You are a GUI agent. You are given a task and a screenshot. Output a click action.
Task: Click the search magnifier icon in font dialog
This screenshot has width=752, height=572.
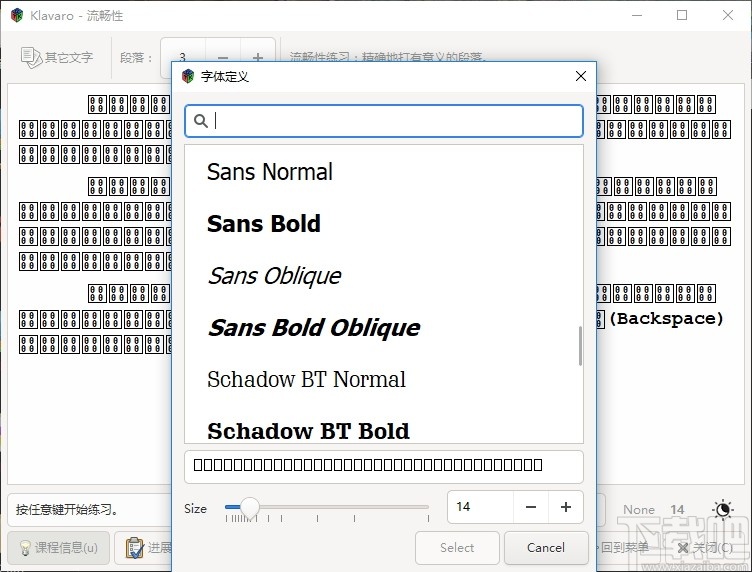[x=201, y=121]
